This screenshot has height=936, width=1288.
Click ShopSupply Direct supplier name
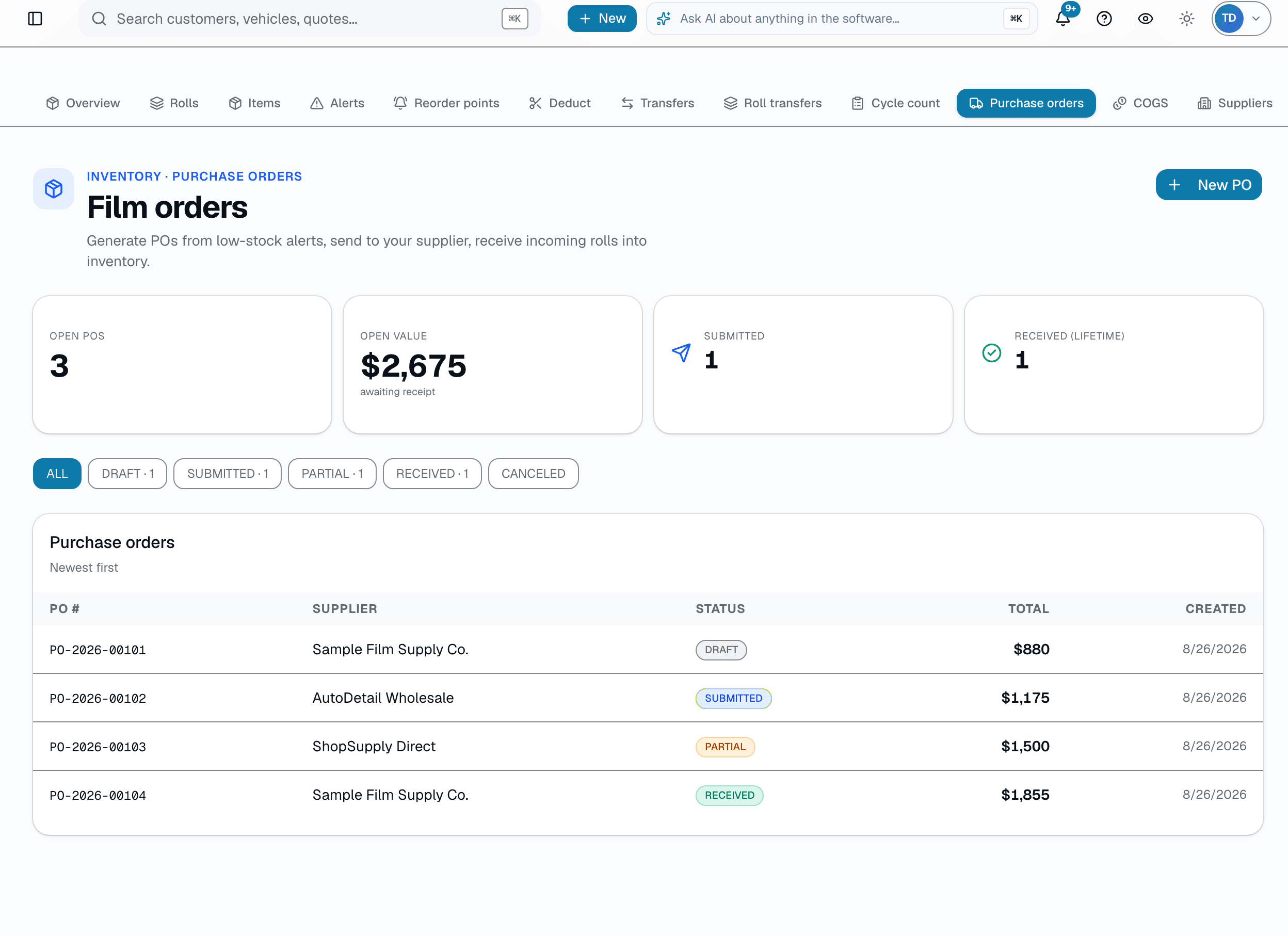pos(374,747)
